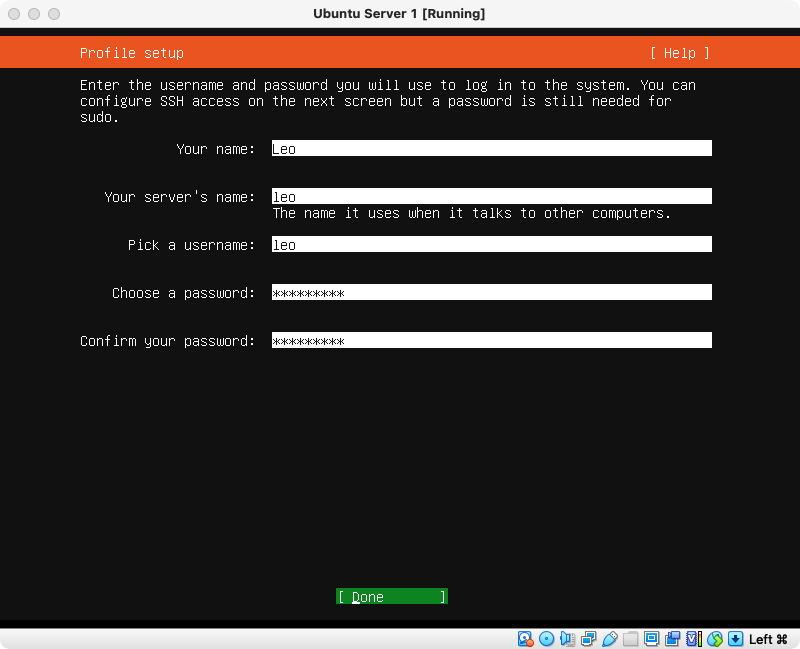
Task: Toggle the mouse integration icon
Action: tap(714, 639)
